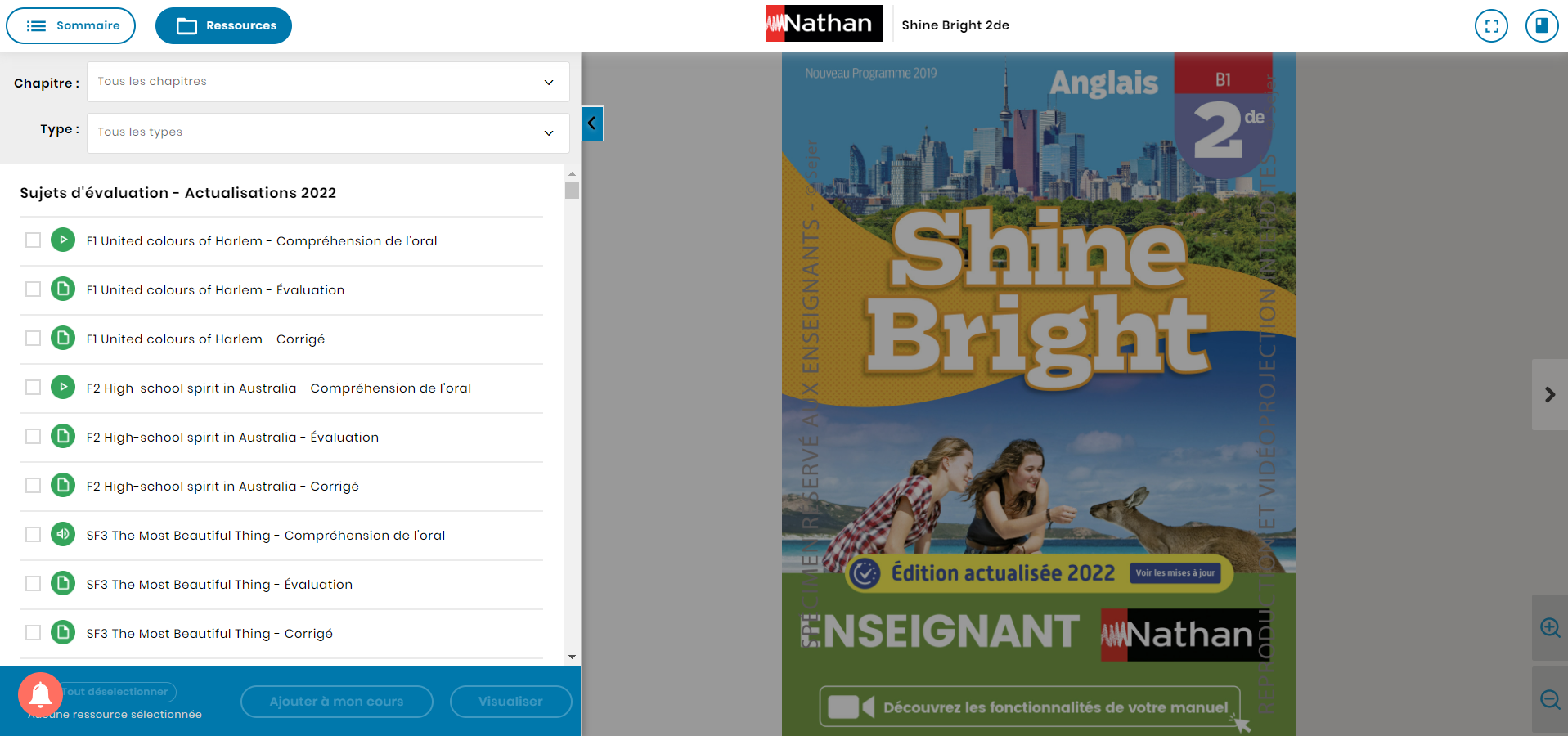Click document icon for F1 Harlem Corrigé

pyautogui.click(x=63, y=338)
